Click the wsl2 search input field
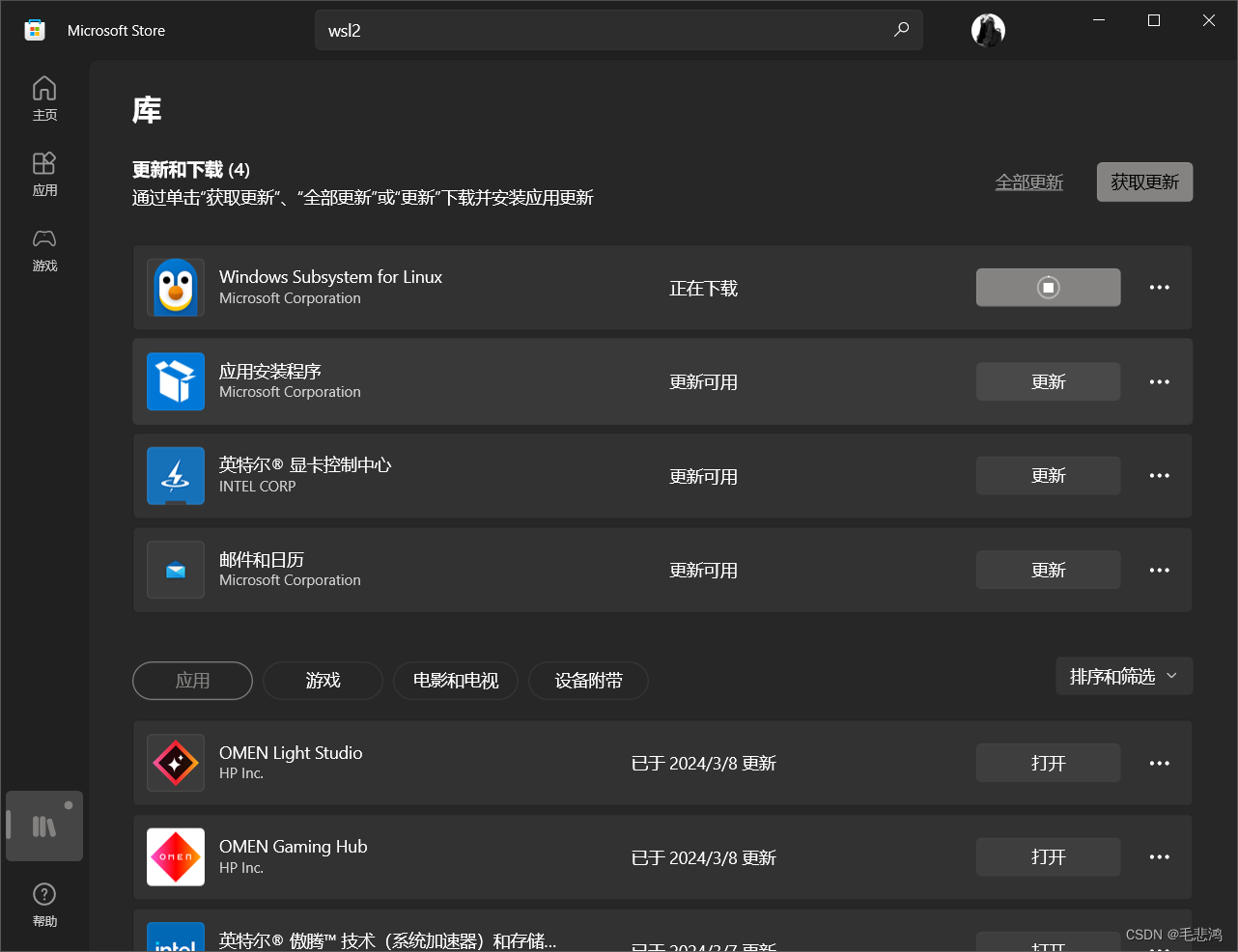Viewport: 1238px width, 952px height. 618,30
